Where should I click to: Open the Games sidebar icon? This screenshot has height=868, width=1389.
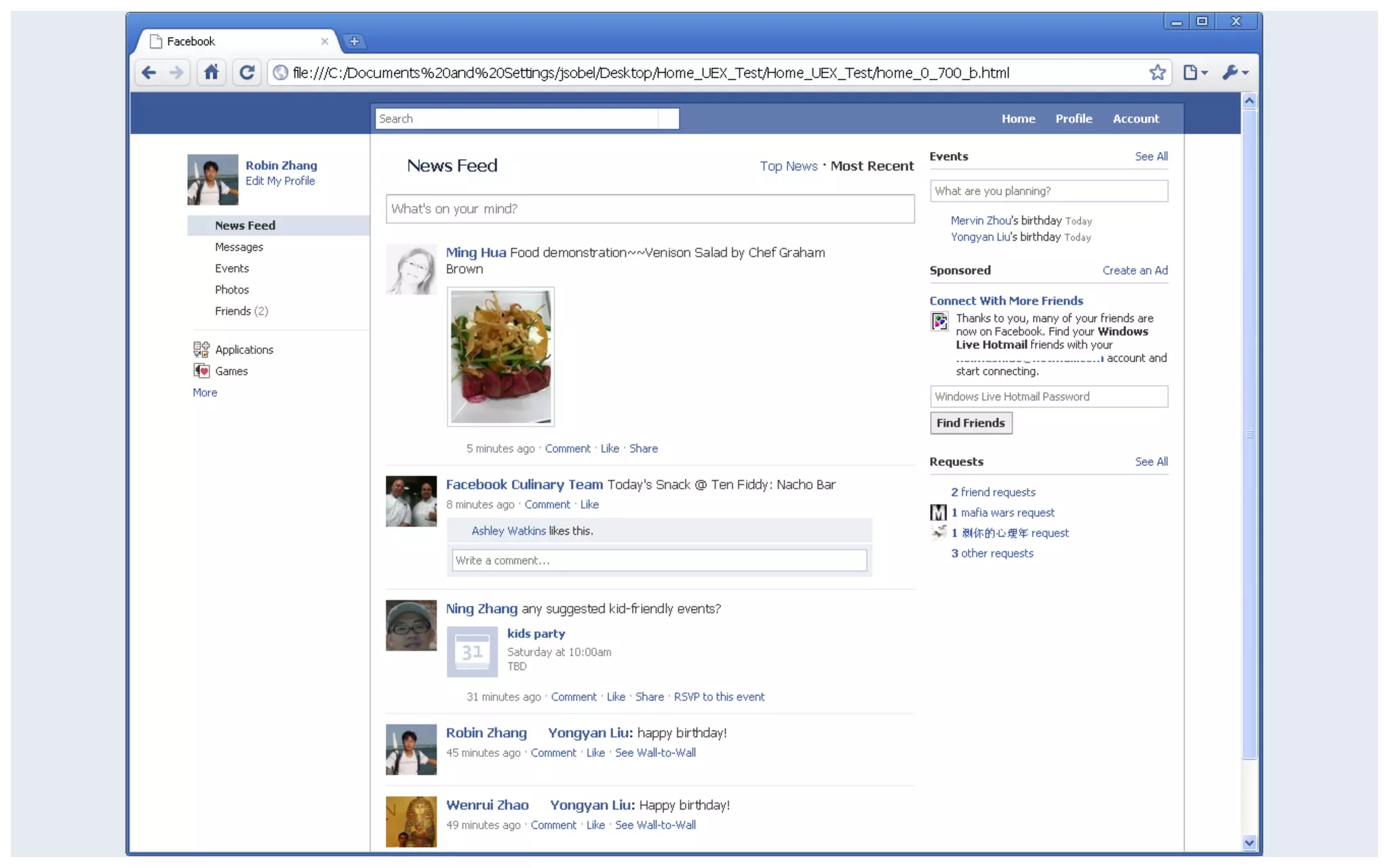coord(201,371)
